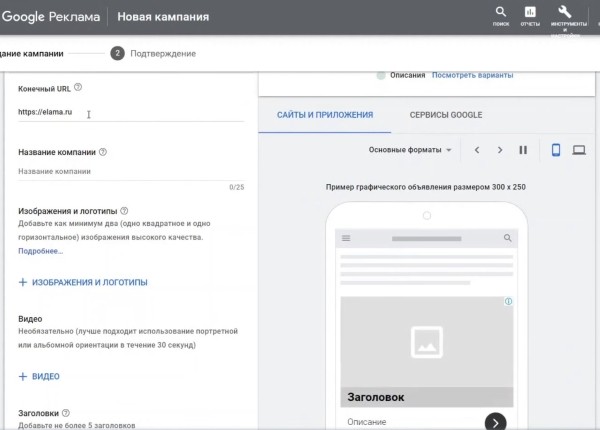Screen dimensions: 600x430
Task: Switch preview to desktop laptop view
Action: coord(579,150)
